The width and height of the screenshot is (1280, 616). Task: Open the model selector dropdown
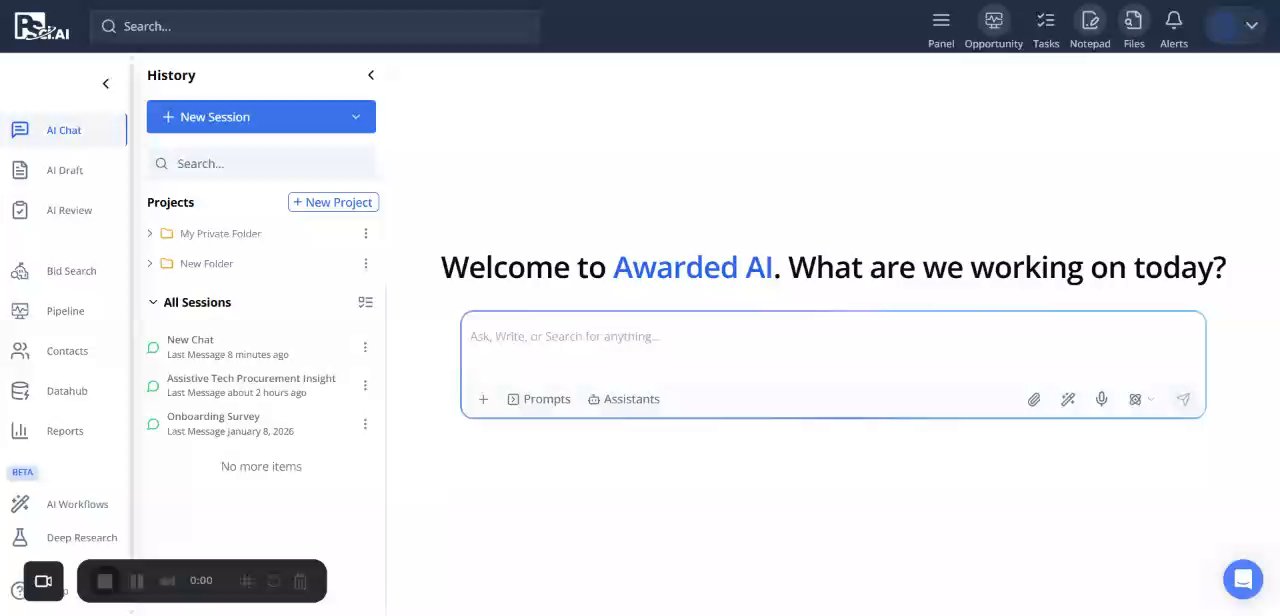point(1141,399)
